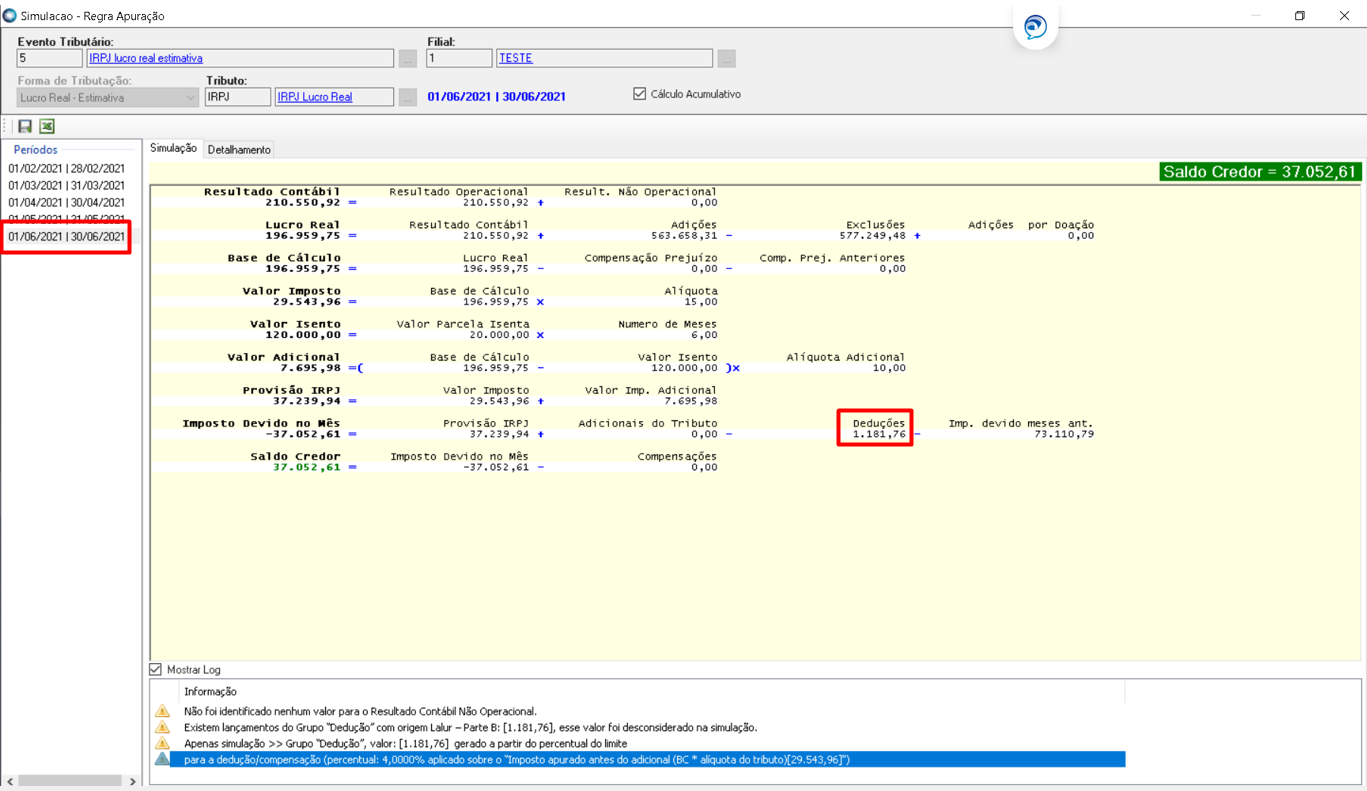Open the 'IRPJ Lucro Real' tributo link

click(x=315, y=97)
